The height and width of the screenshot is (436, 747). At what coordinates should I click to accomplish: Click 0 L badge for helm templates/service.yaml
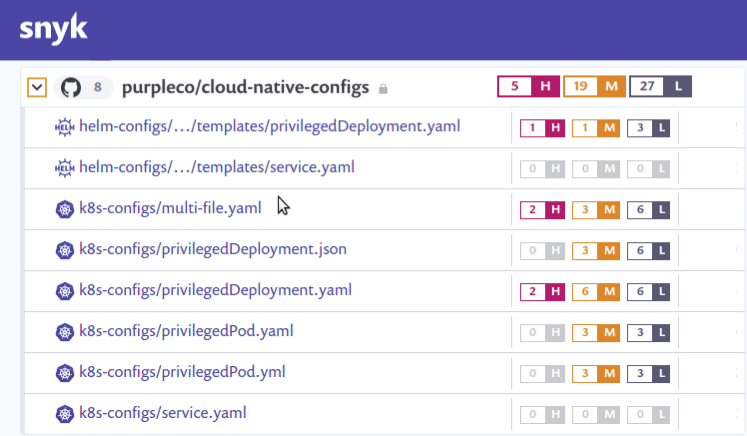pyautogui.click(x=648, y=169)
